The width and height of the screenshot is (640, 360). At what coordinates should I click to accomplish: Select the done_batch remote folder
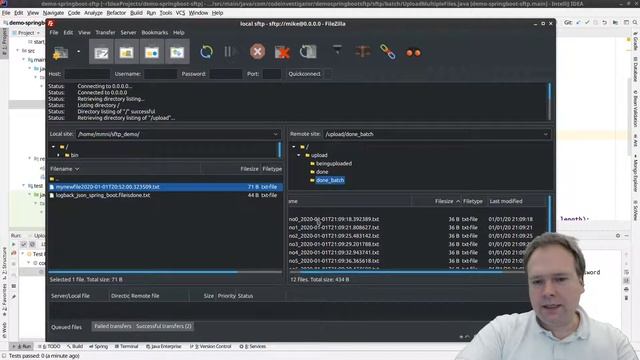pyautogui.click(x=330, y=180)
